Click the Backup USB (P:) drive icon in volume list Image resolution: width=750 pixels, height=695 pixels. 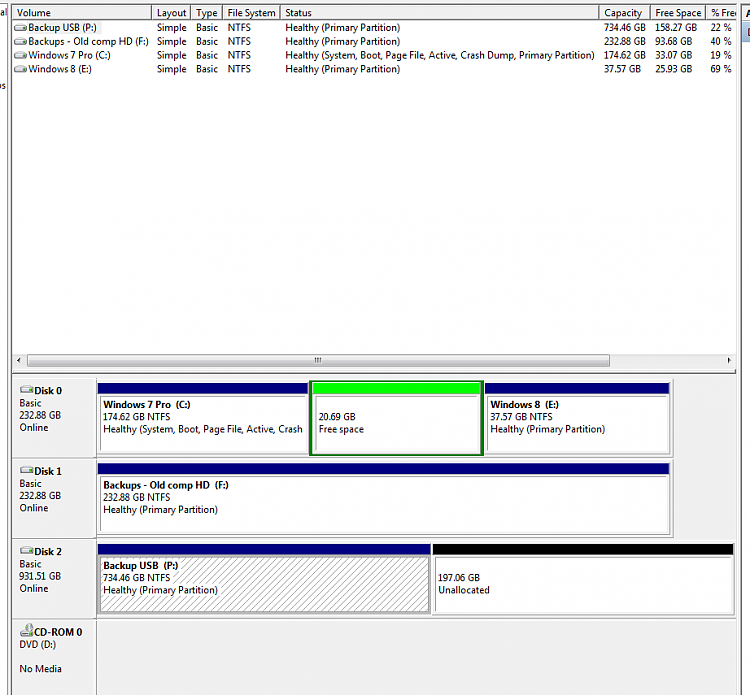click(x=21, y=28)
